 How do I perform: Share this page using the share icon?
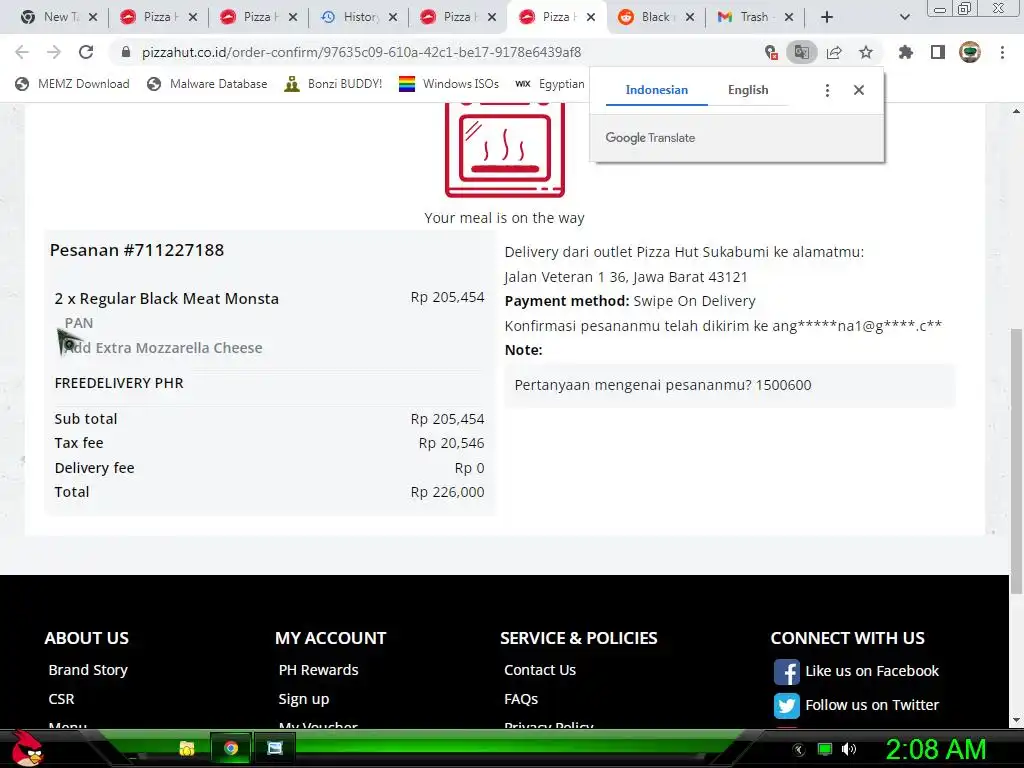click(834, 52)
